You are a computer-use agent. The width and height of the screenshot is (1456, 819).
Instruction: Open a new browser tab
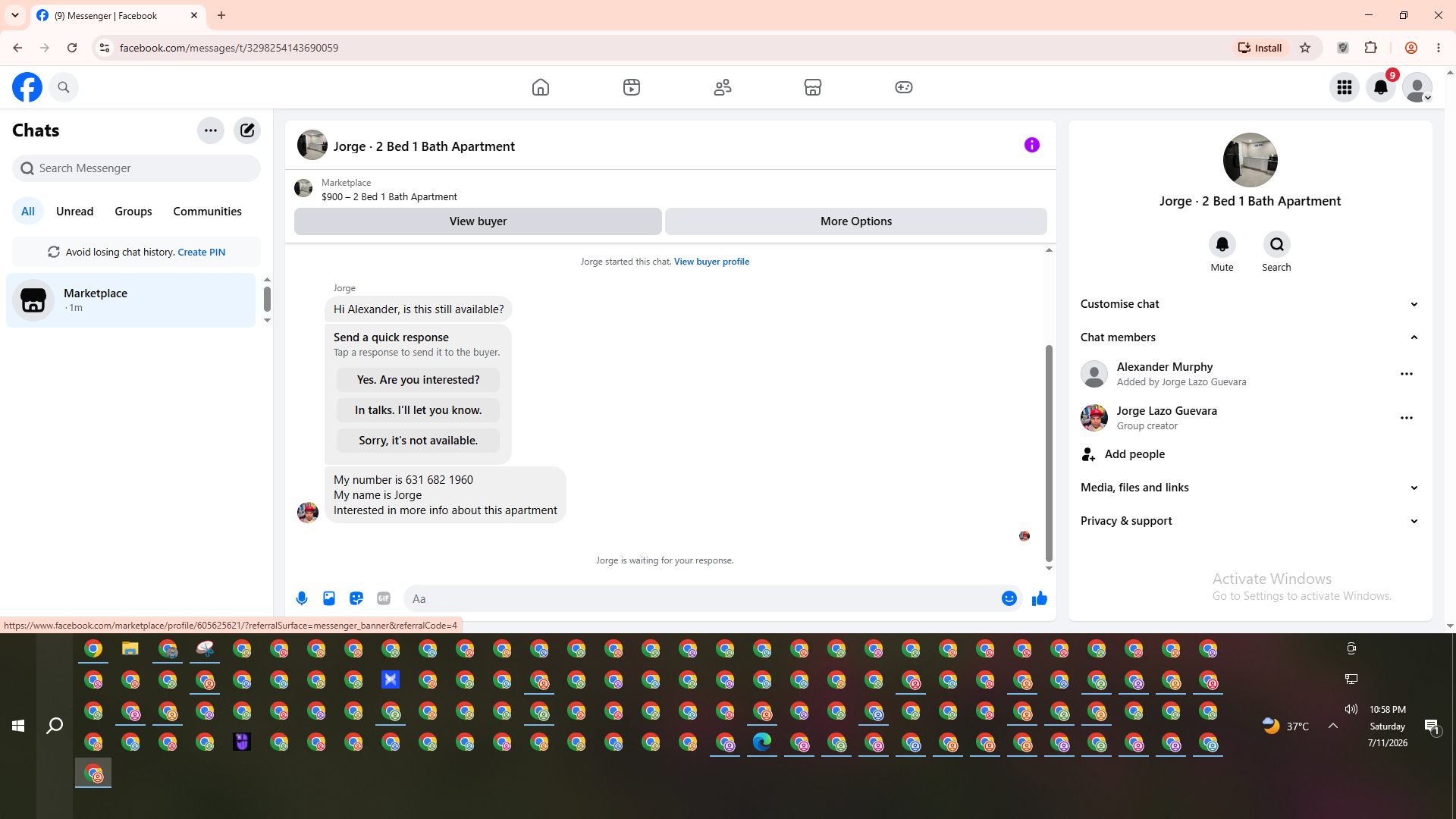[x=221, y=15]
